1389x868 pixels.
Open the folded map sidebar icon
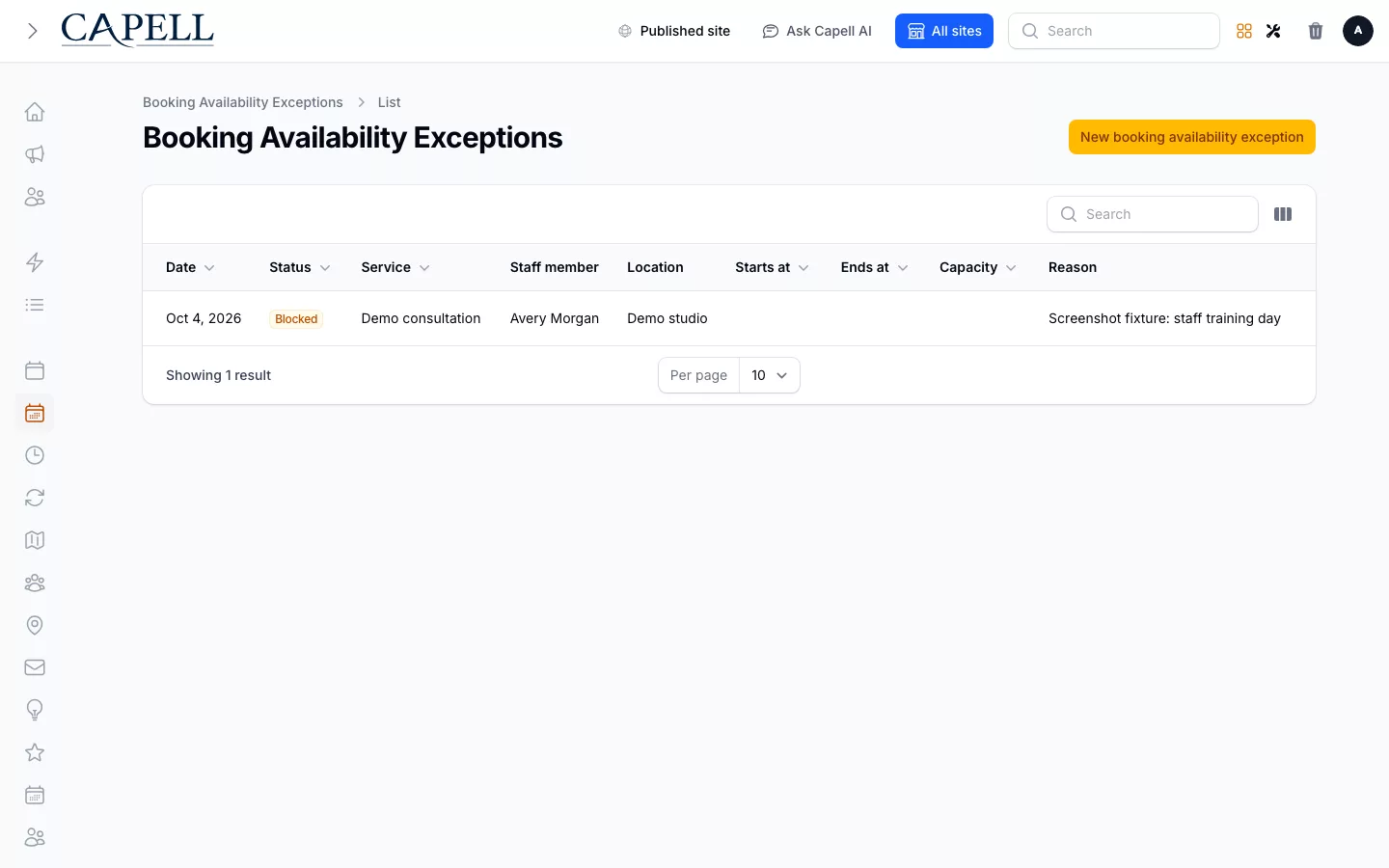(x=35, y=540)
